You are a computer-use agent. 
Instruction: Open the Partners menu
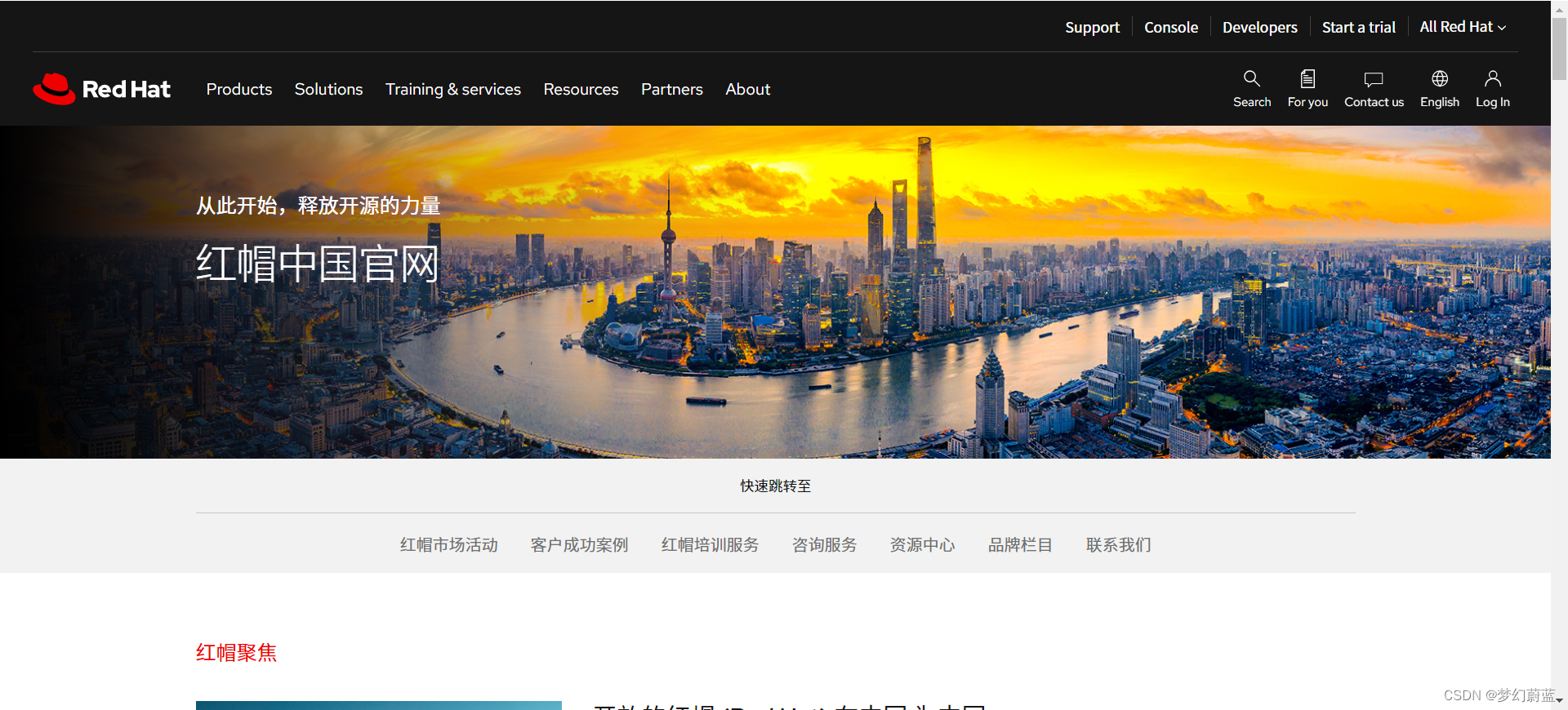point(672,89)
